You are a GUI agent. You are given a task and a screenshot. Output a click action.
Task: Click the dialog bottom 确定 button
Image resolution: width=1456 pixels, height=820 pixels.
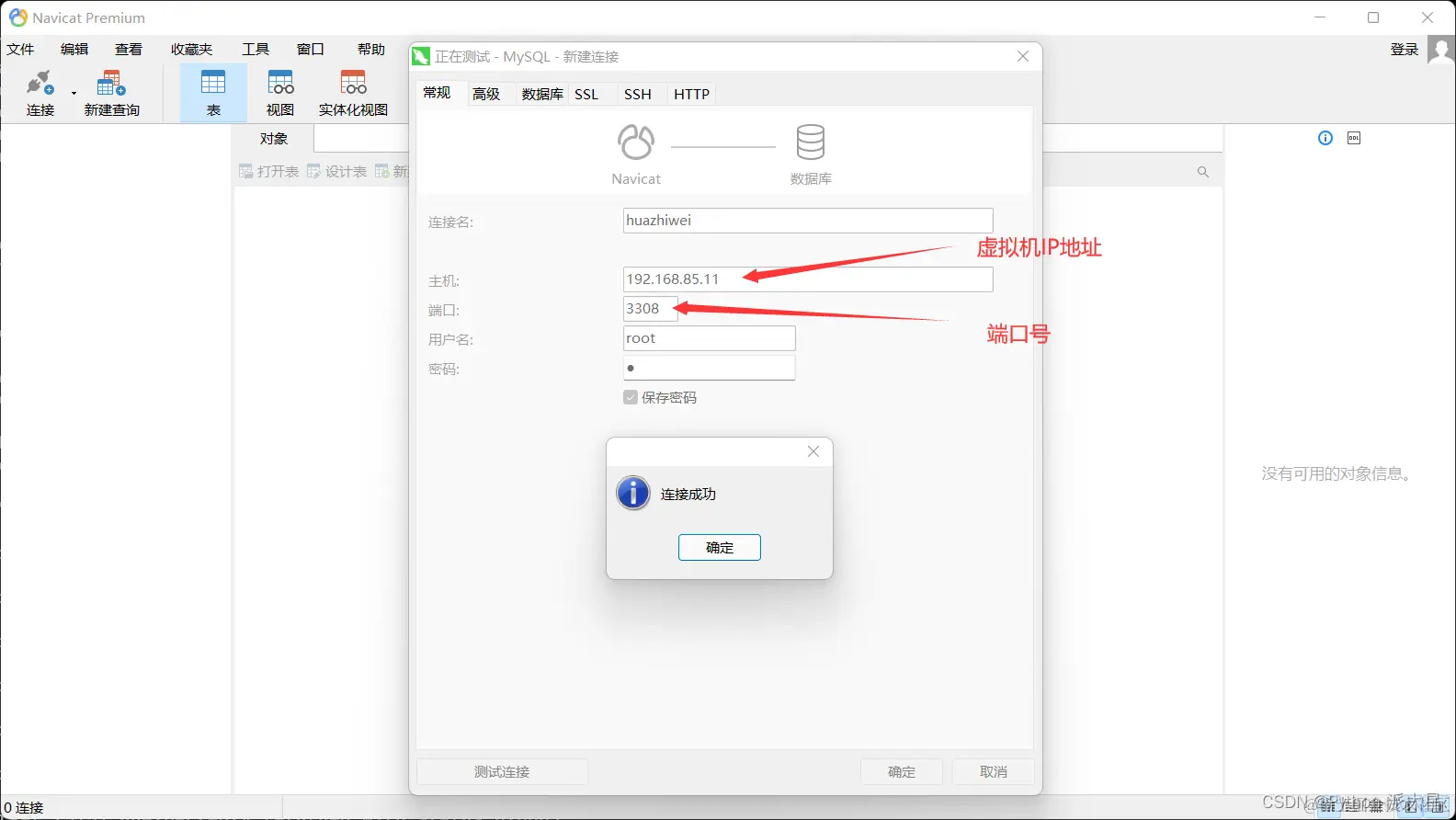(902, 771)
